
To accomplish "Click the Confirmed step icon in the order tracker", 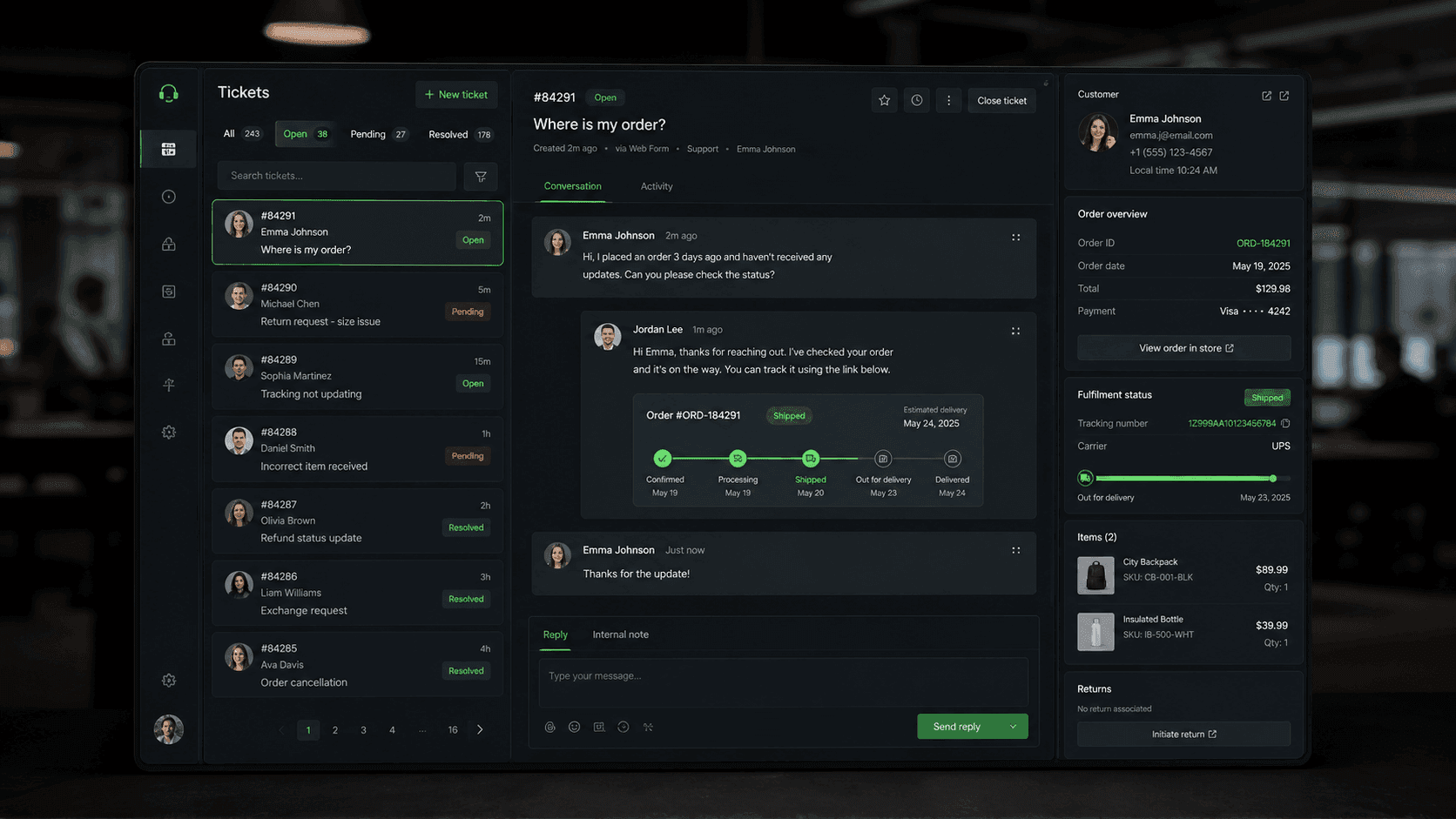I will point(663,458).
